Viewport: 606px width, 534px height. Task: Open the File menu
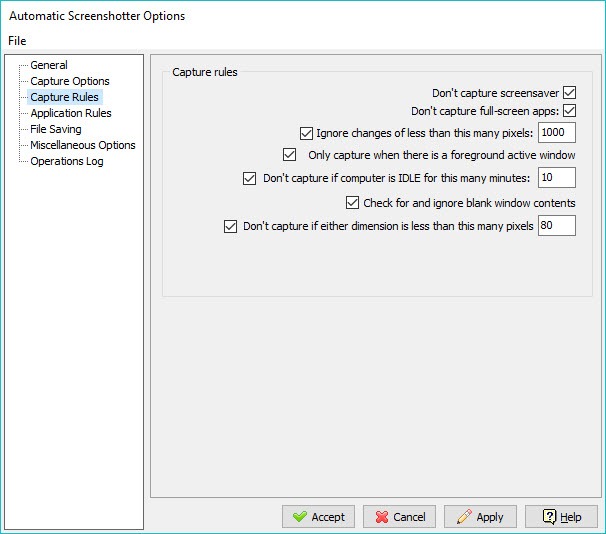pos(17,41)
